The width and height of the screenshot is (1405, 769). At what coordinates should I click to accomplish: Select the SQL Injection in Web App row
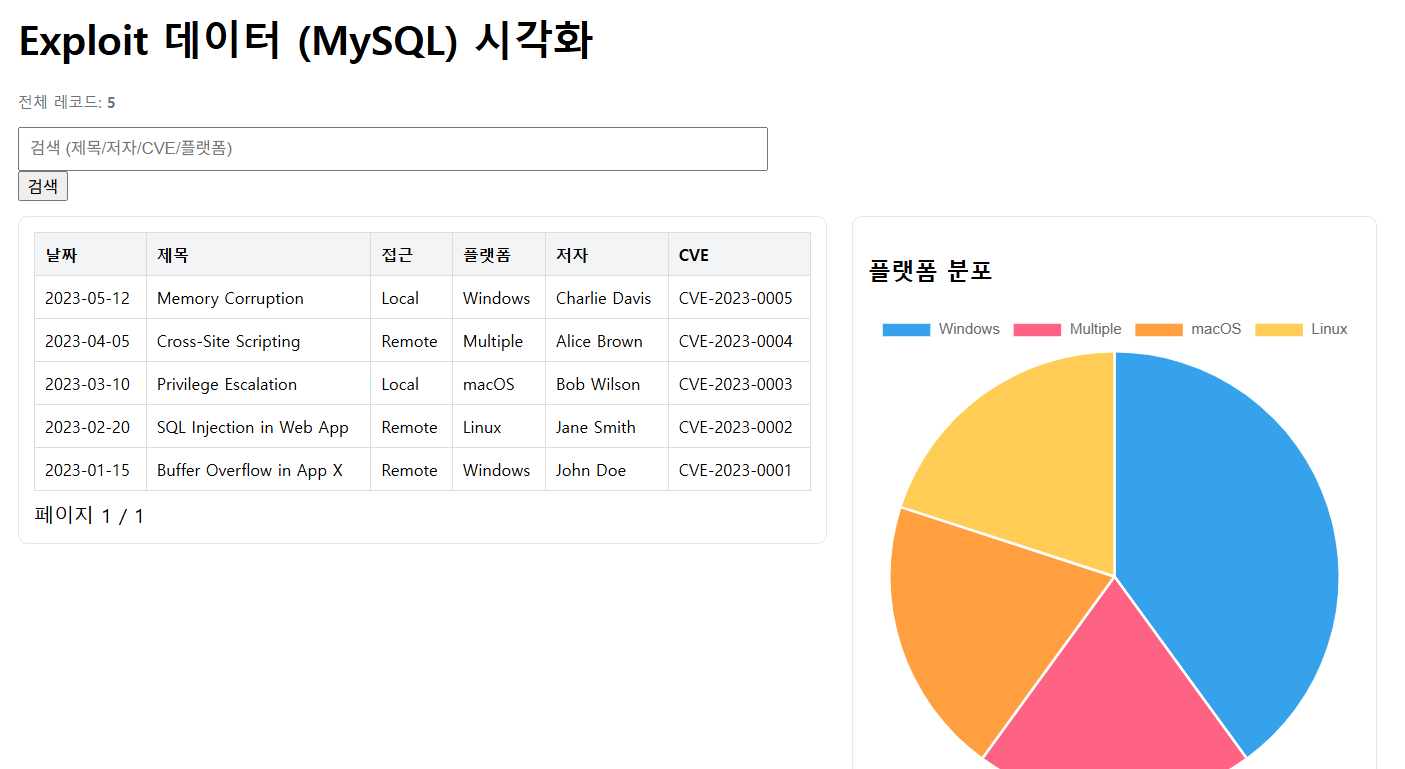tap(253, 427)
